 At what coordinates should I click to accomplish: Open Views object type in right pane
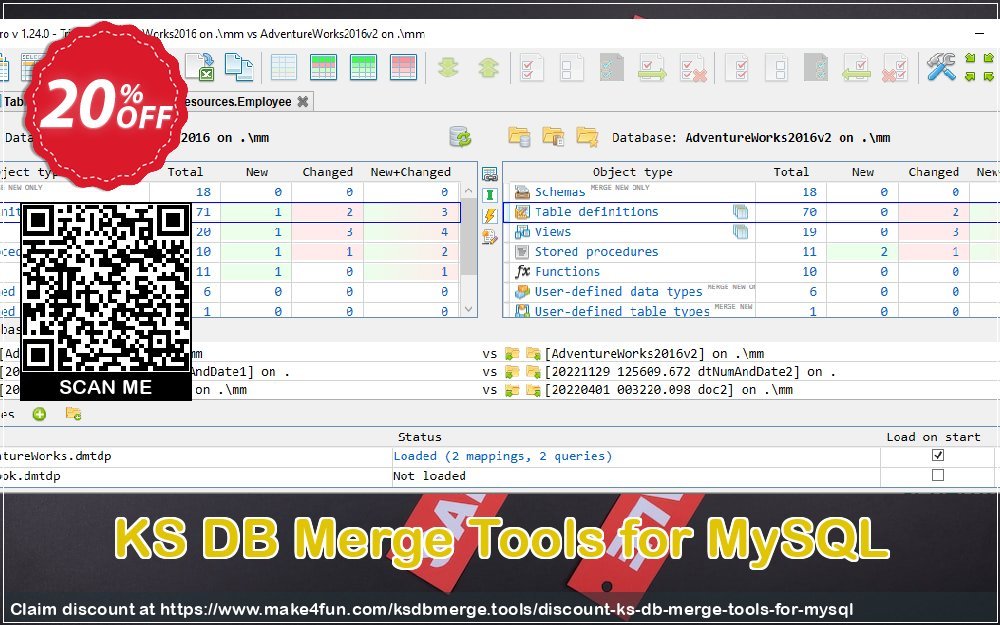tap(552, 232)
